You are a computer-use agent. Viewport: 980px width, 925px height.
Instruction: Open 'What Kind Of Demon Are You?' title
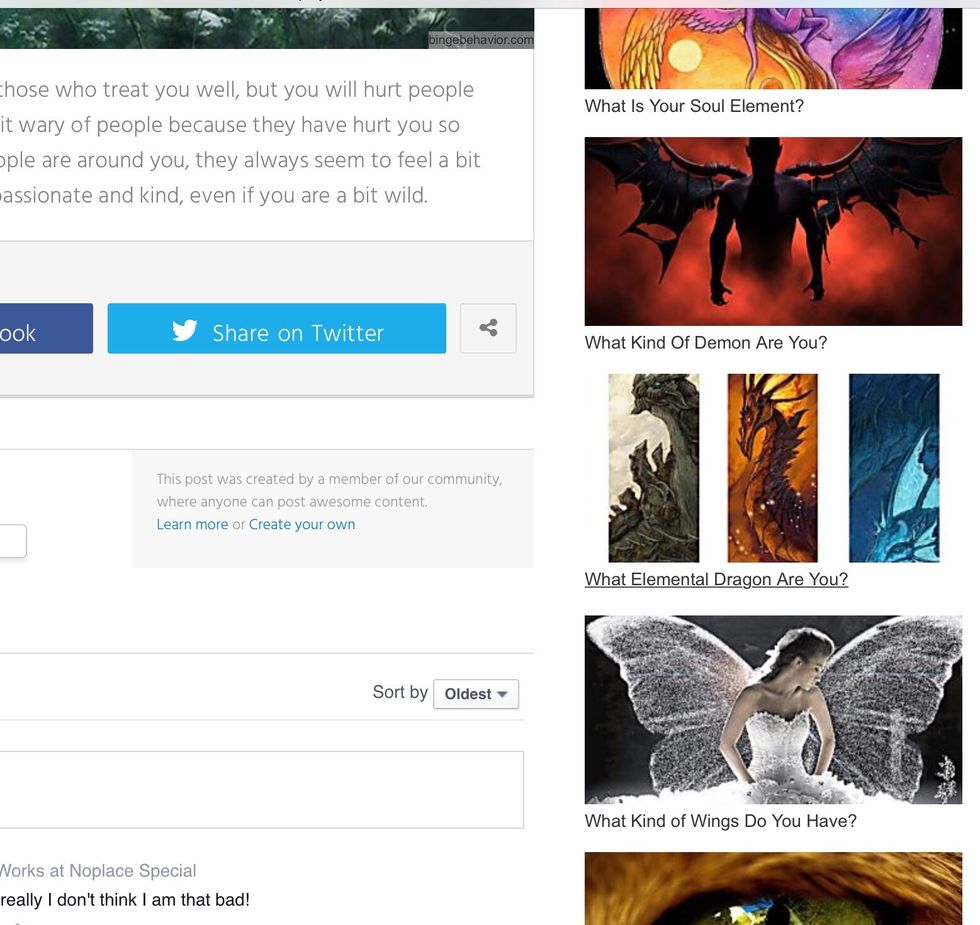(706, 342)
